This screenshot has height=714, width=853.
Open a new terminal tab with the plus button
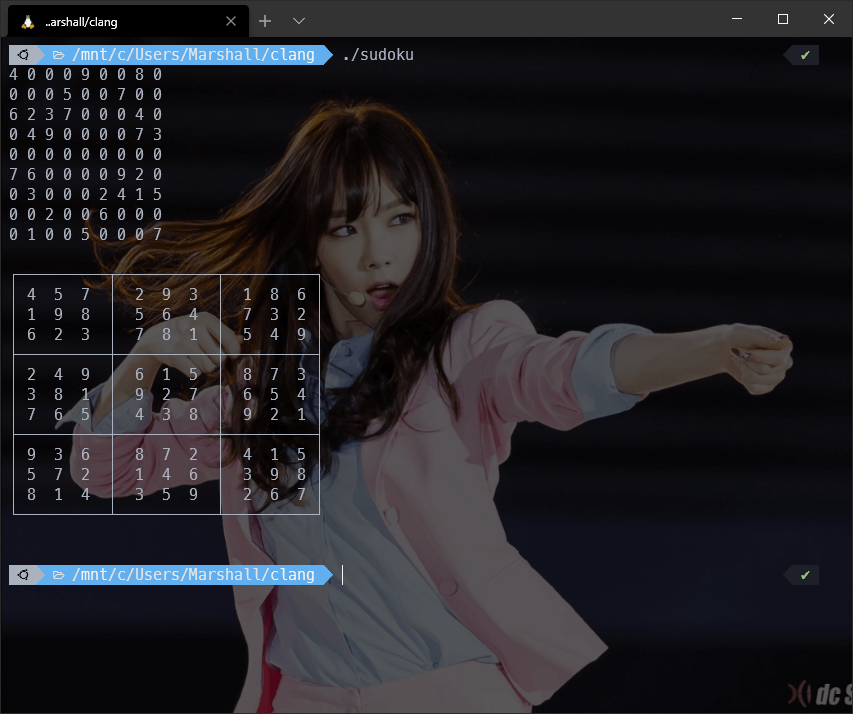pyautogui.click(x=263, y=20)
